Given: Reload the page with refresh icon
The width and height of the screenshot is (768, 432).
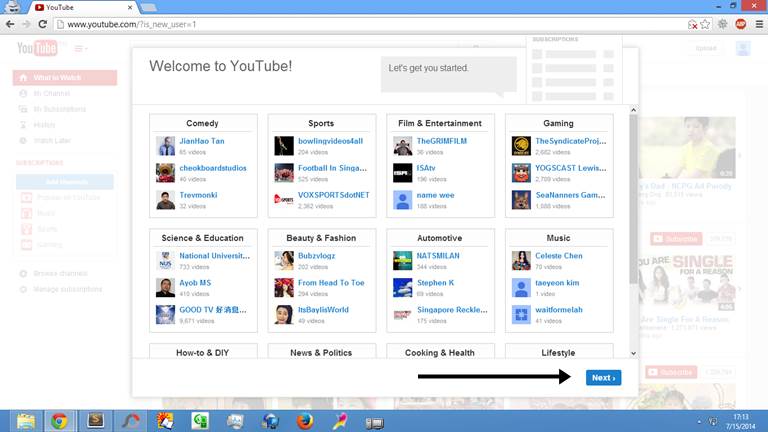Looking at the screenshot, I should 43,24.
